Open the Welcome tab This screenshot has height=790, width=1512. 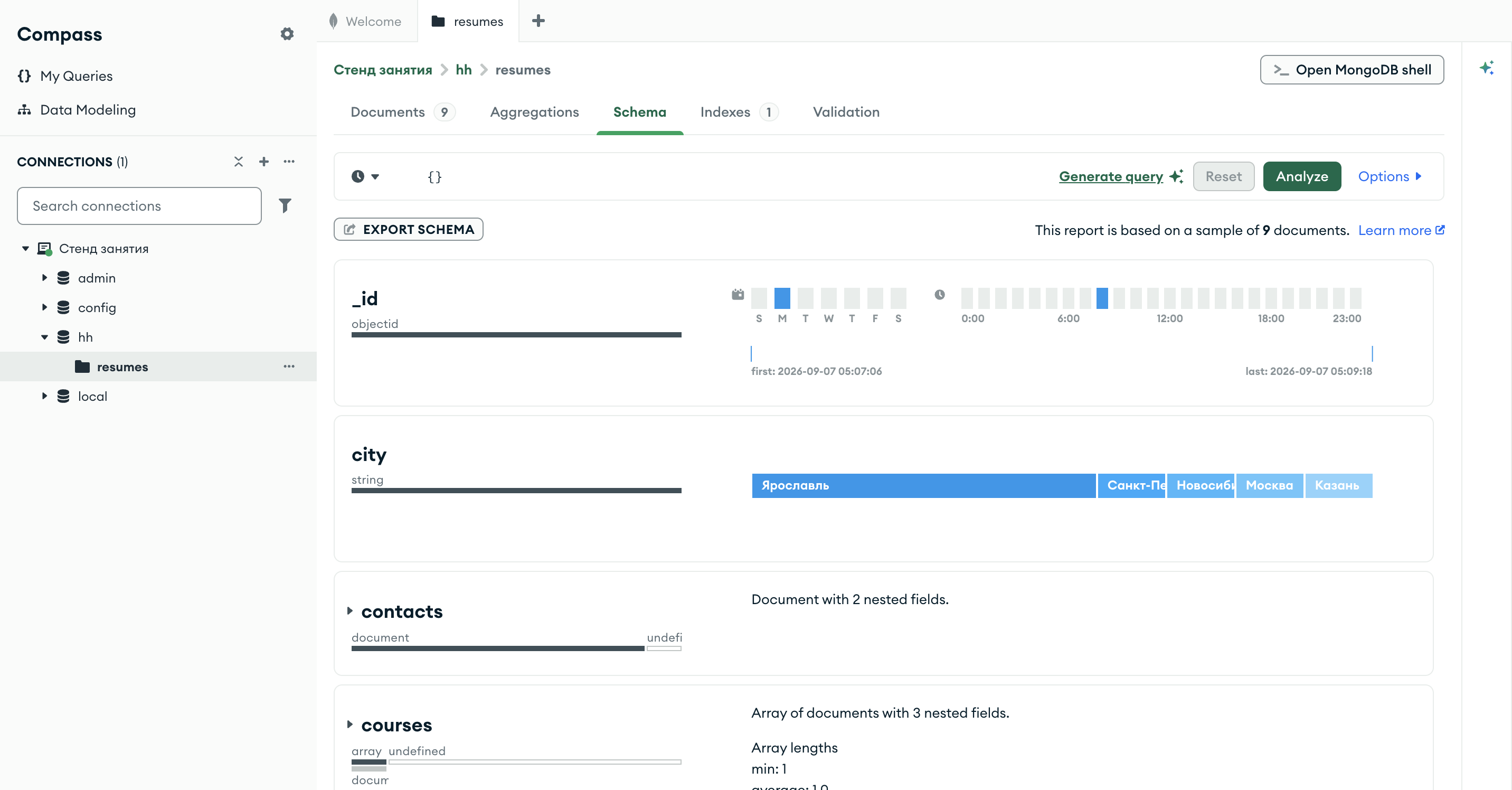coord(366,21)
